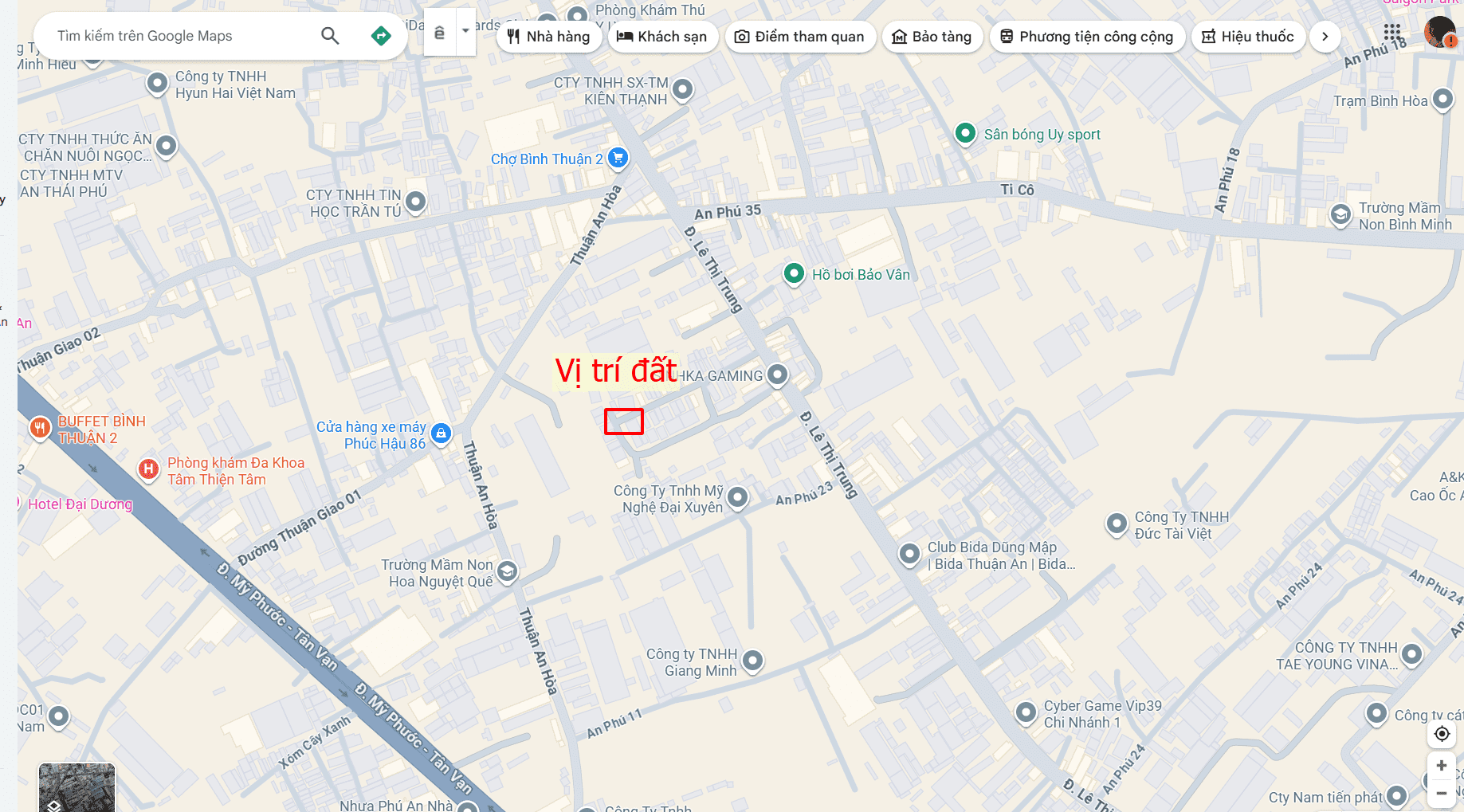The image size is (1464, 812).
Task: Open the BUFFET BÌNH THUẬN 2 restaurant pin
Action: 40,429
